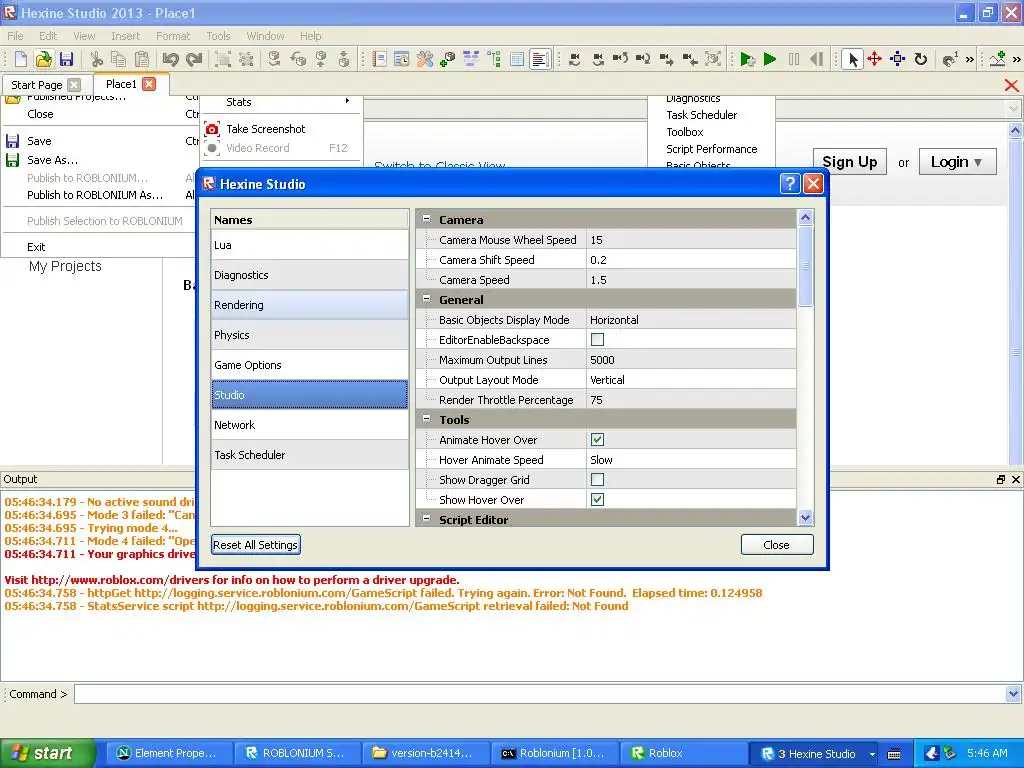The height and width of the screenshot is (768, 1024).
Task: Click the Ungroup selection toolbar icon
Action: (246, 59)
